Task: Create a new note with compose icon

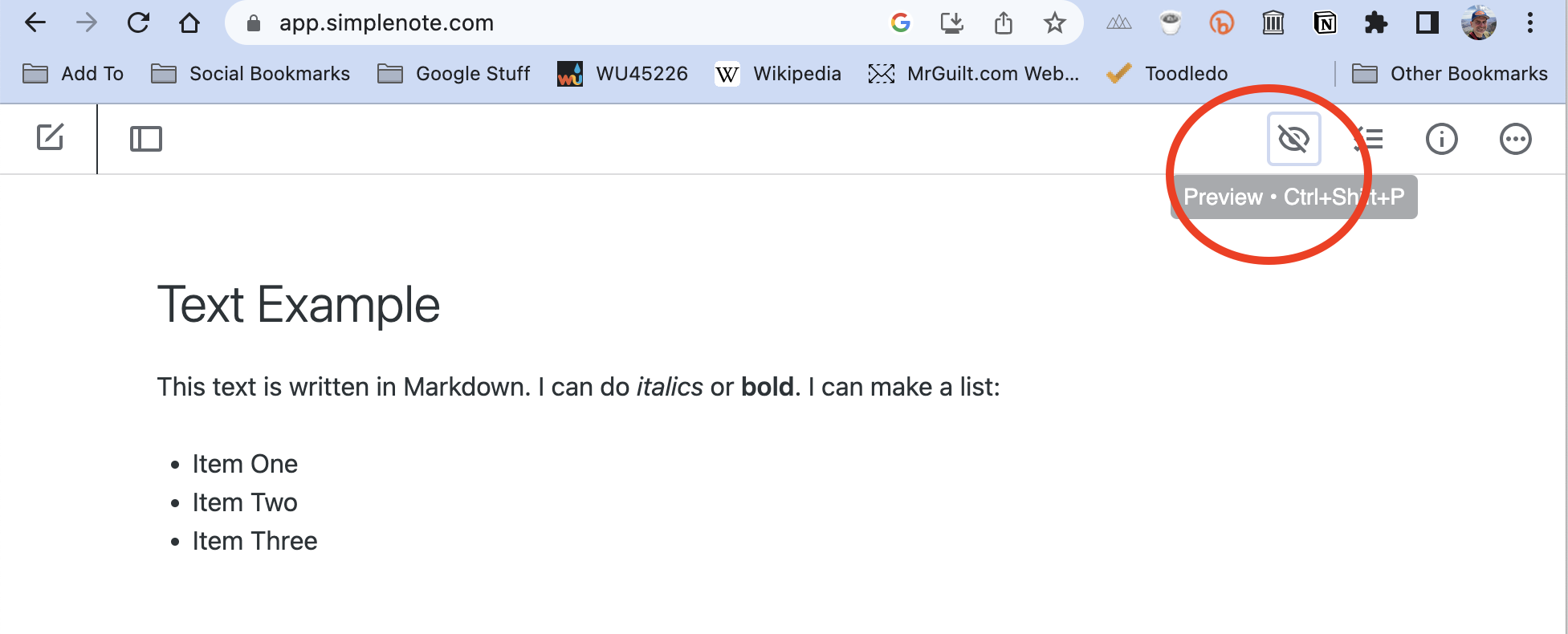Action: [x=50, y=138]
